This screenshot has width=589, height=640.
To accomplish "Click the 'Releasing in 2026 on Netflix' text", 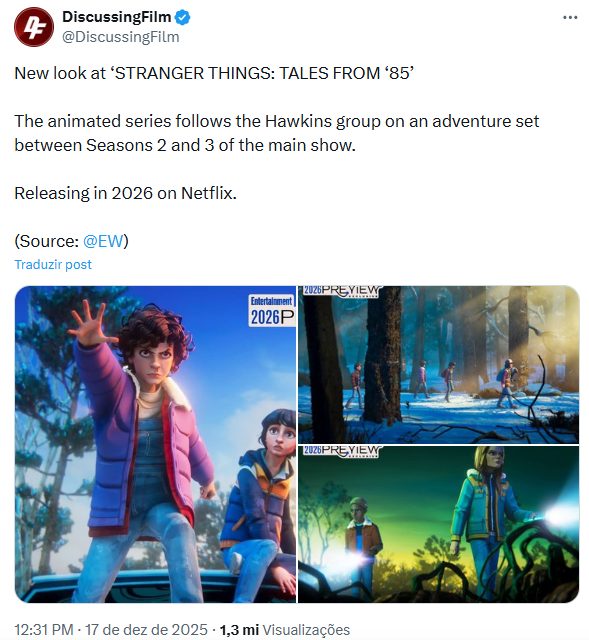I will click(x=126, y=193).
